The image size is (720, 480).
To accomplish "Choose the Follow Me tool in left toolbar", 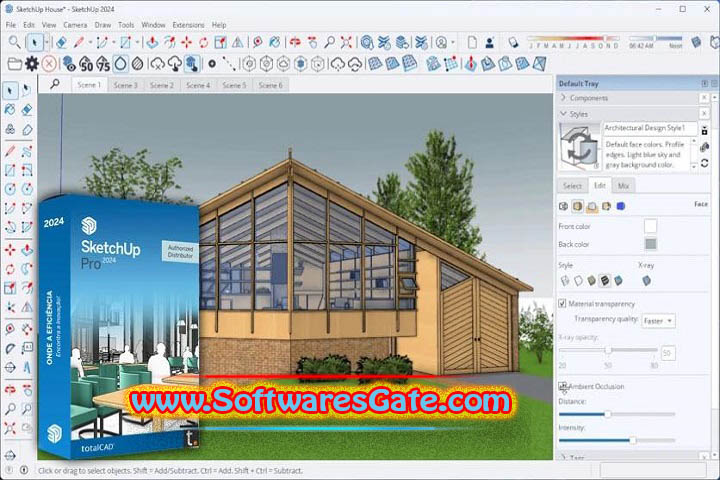I will tap(27, 269).
